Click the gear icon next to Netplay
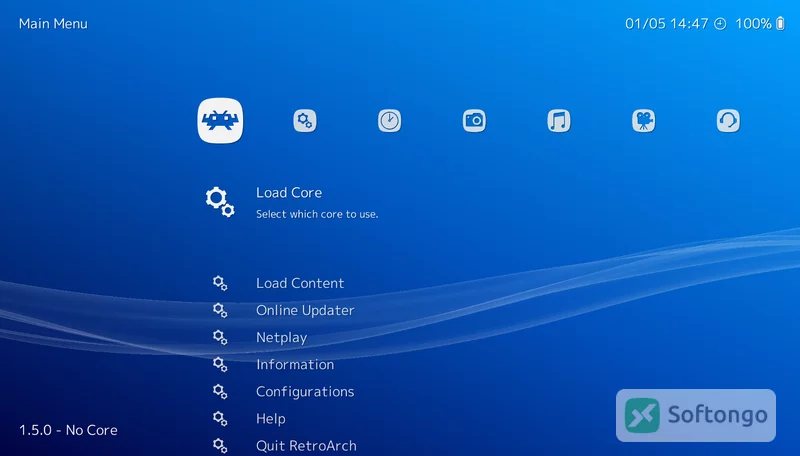Image resolution: width=800 pixels, height=456 pixels. tap(220, 338)
